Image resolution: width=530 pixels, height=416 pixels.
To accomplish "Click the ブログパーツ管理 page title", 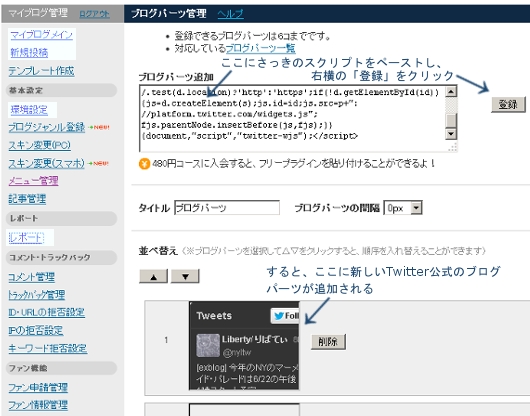I will point(169,14).
